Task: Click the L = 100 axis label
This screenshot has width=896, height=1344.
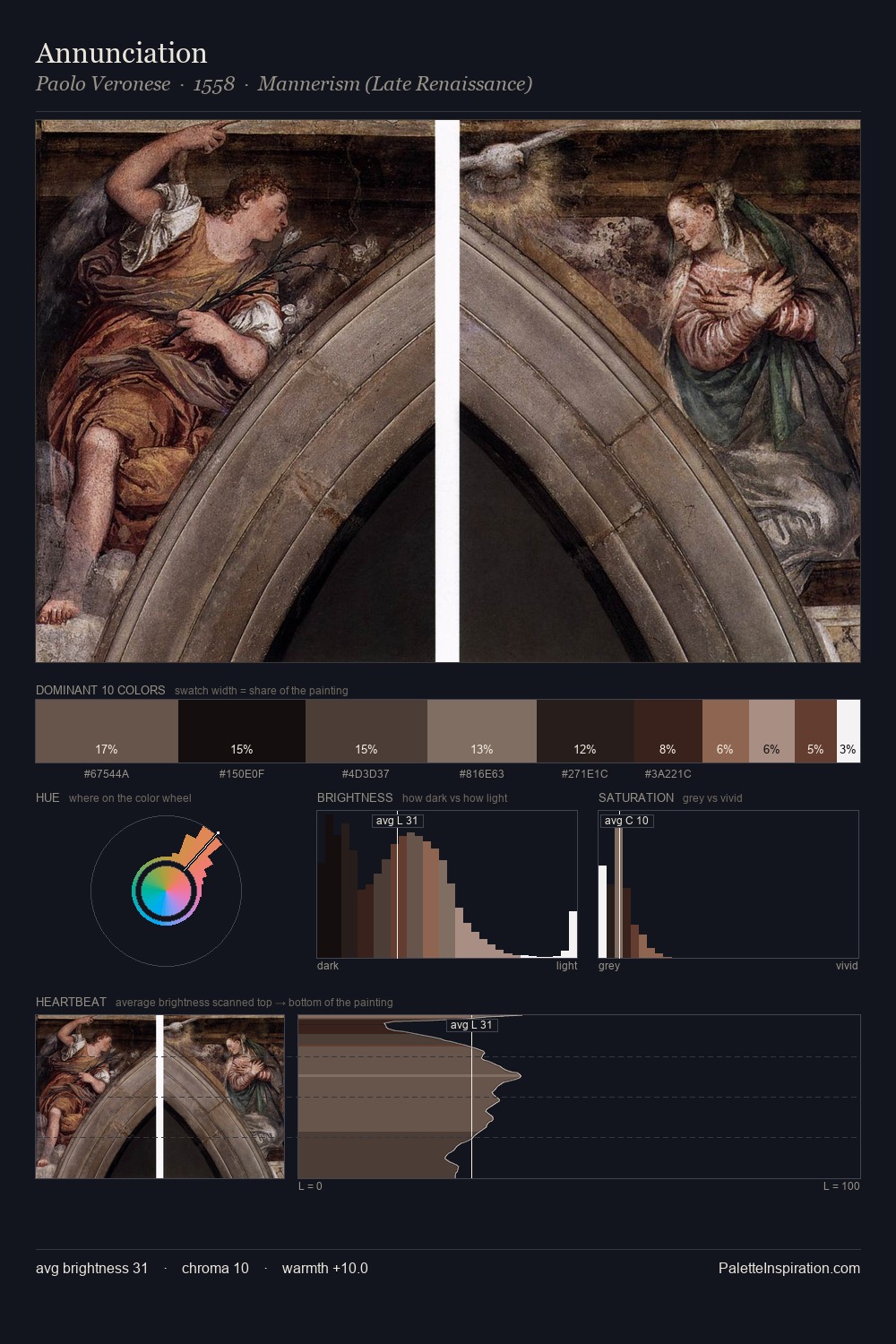Action: 841,1186
